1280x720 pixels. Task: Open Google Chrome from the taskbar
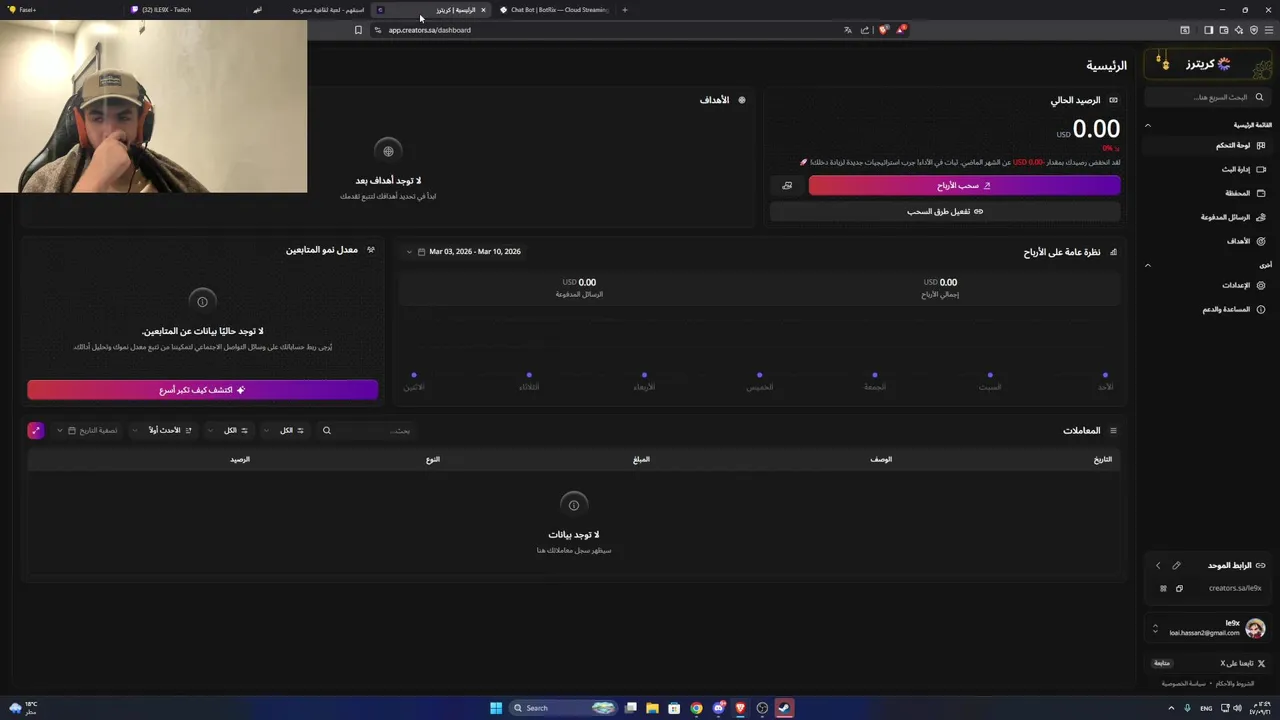click(696, 708)
